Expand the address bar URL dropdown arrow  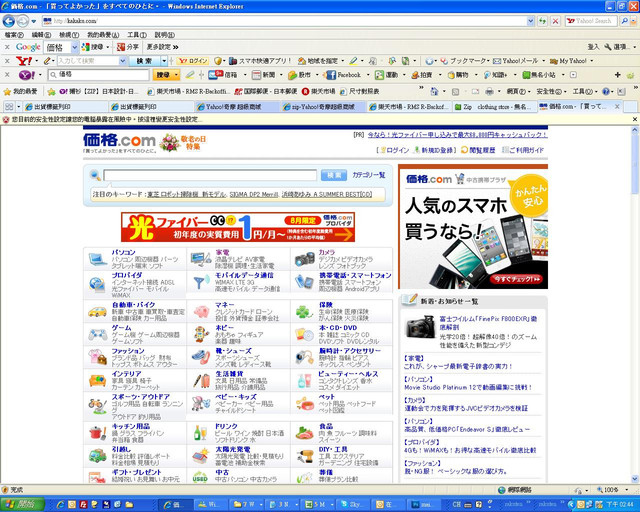(530, 21)
